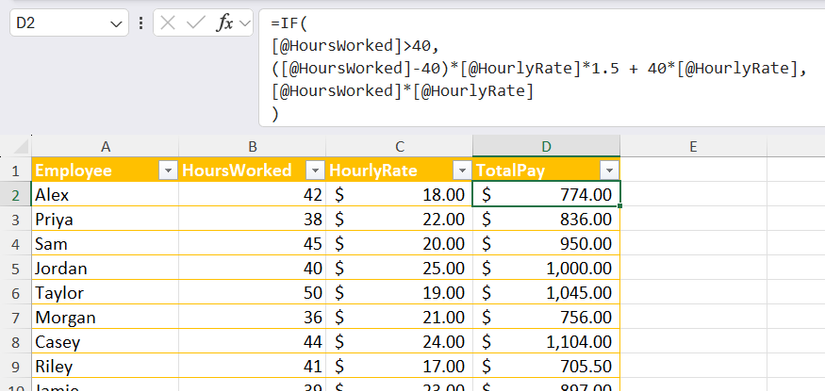The width and height of the screenshot is (825, 391).
Task: Click the three-dot handle beside the Name Box
Action: click(140, 23)
